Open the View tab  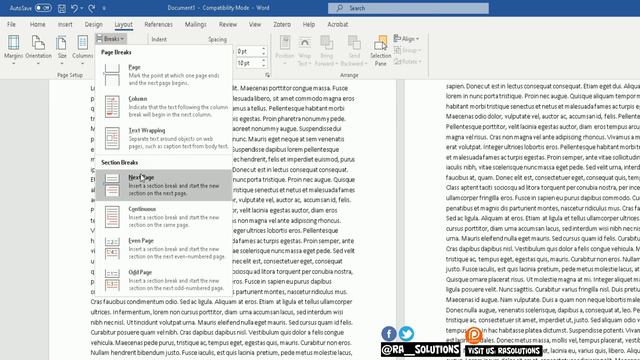255,24
